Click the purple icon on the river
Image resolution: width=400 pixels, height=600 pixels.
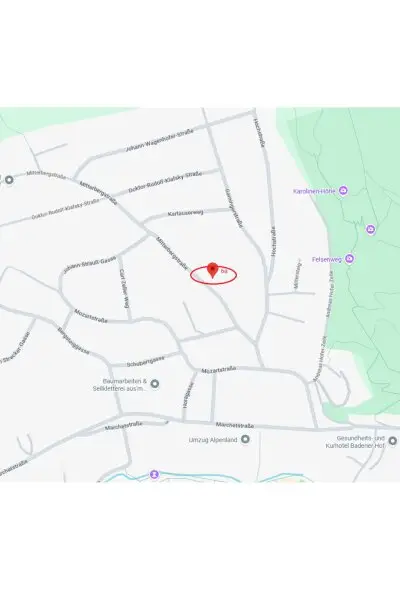tap(154, 474)
